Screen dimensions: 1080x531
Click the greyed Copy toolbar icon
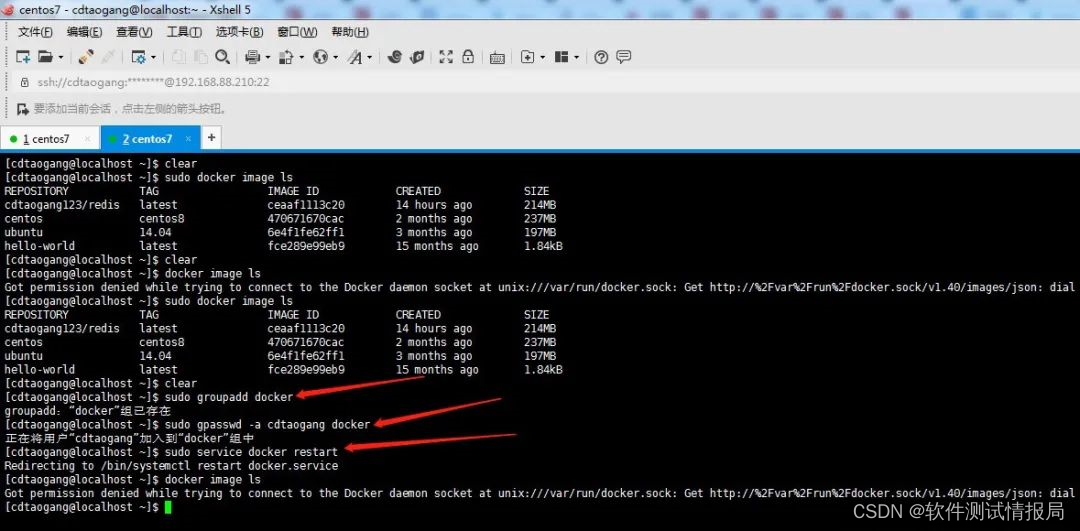pos(178,57)
